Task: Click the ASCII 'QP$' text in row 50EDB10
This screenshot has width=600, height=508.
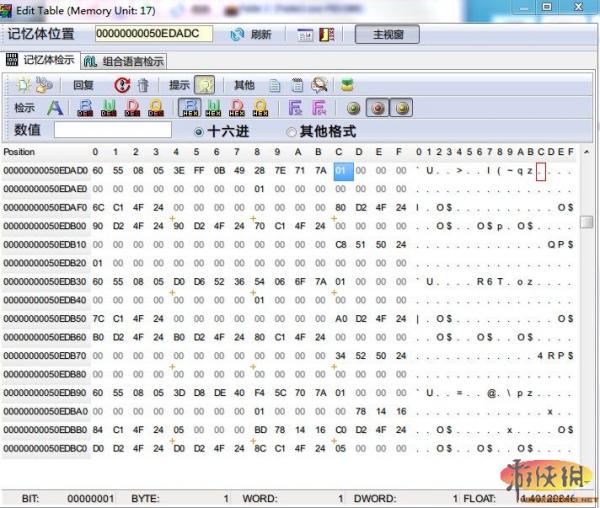Action: (x=560, y=245)
